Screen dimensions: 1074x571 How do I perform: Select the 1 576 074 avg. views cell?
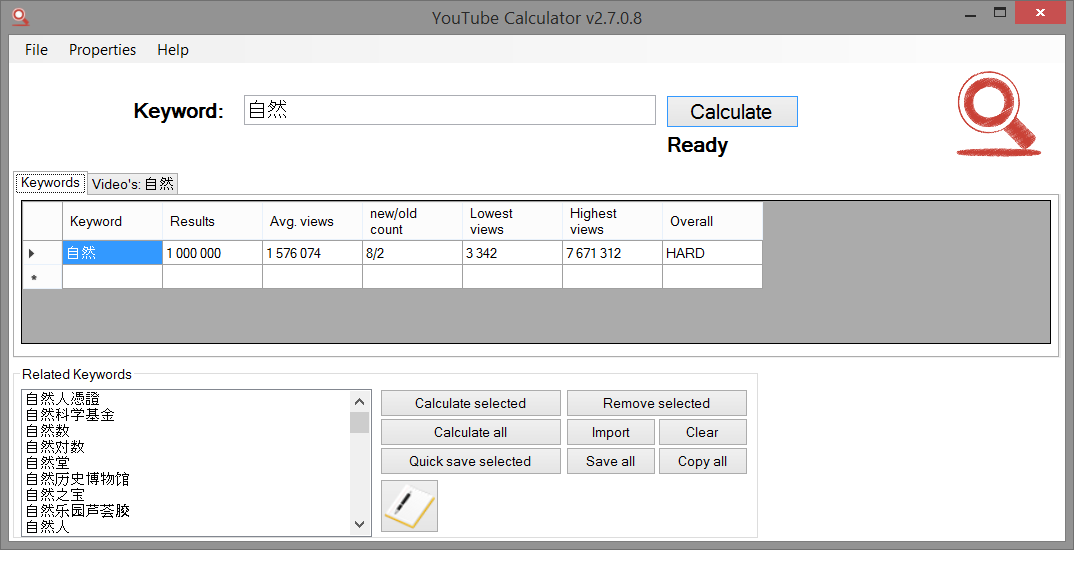tap(312, 253)
